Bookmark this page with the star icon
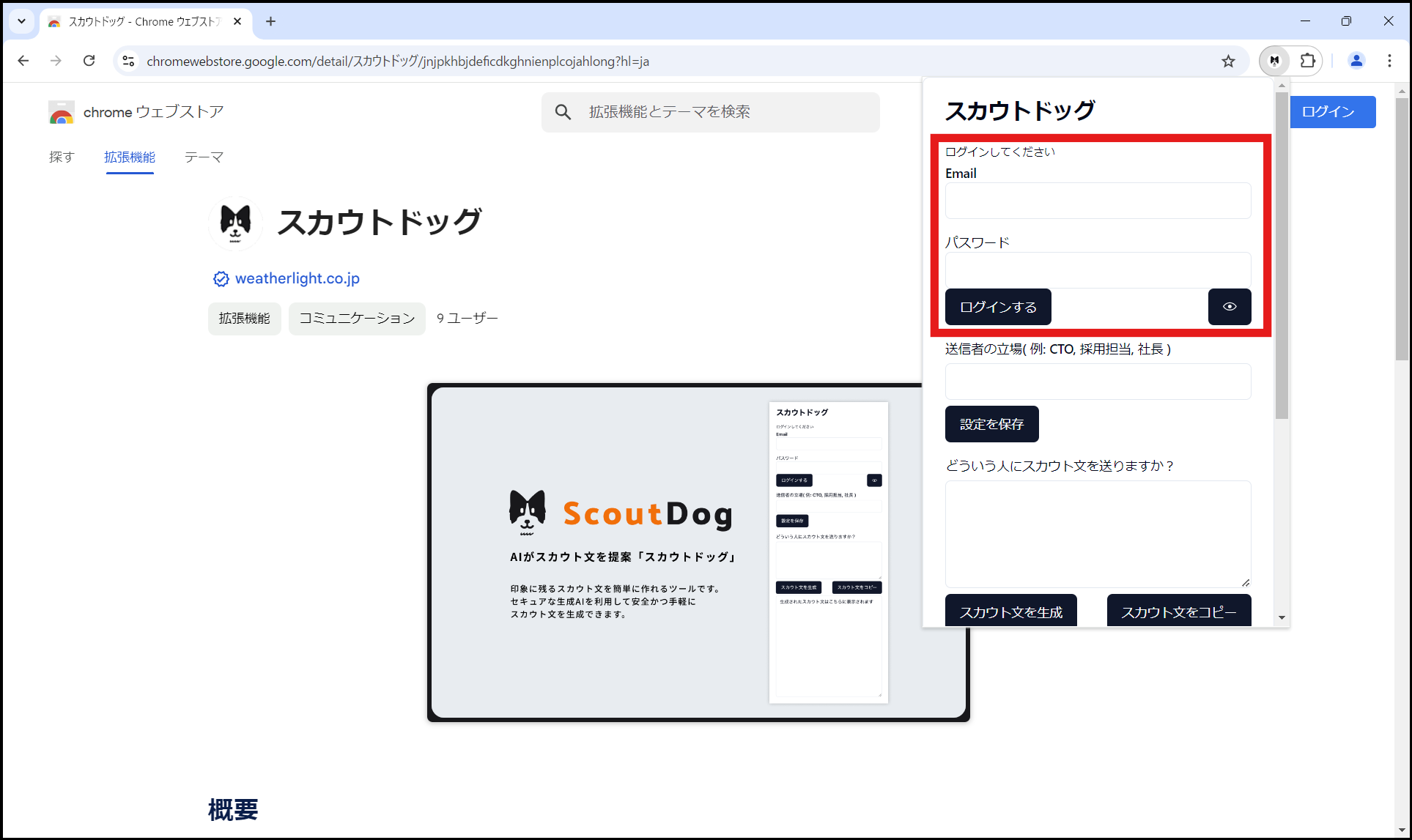The image size is (1412, 840). pos(1229,62)
